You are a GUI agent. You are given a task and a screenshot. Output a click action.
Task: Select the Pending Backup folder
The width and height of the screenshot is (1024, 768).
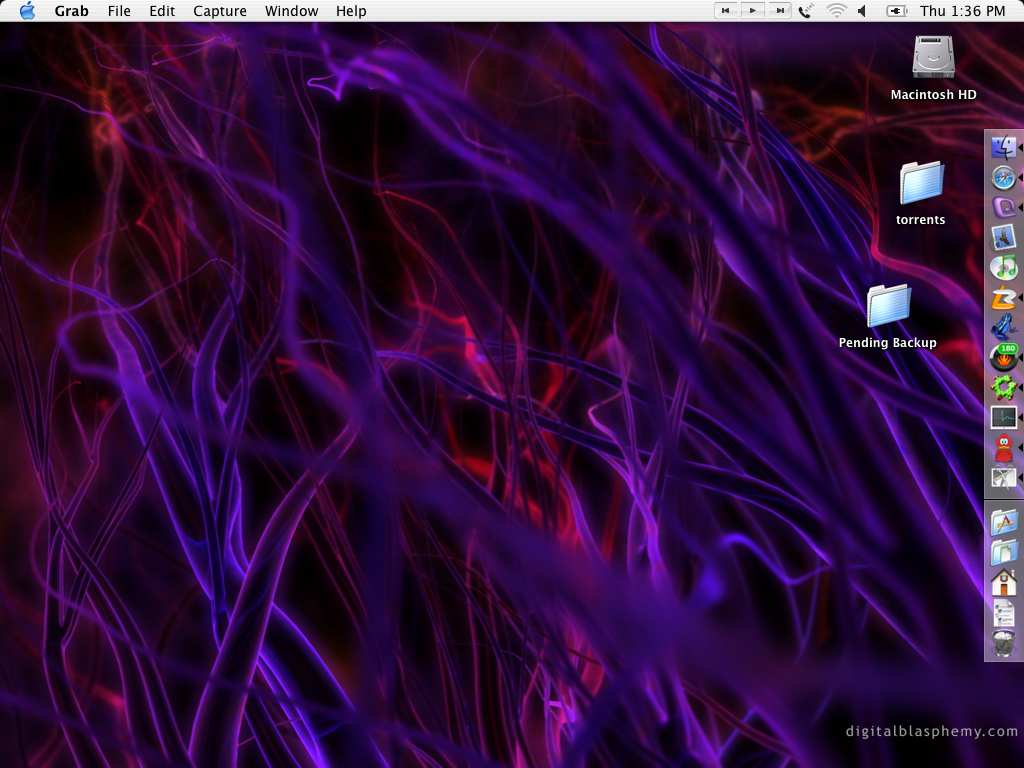[x=888, y=306]
